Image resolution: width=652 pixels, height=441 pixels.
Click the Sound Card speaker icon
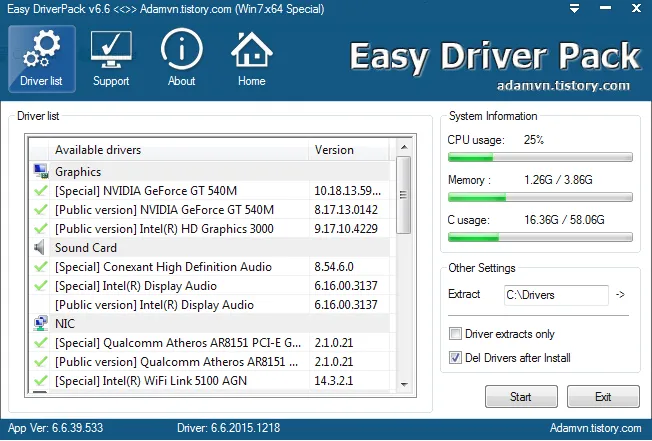[40, 248]
